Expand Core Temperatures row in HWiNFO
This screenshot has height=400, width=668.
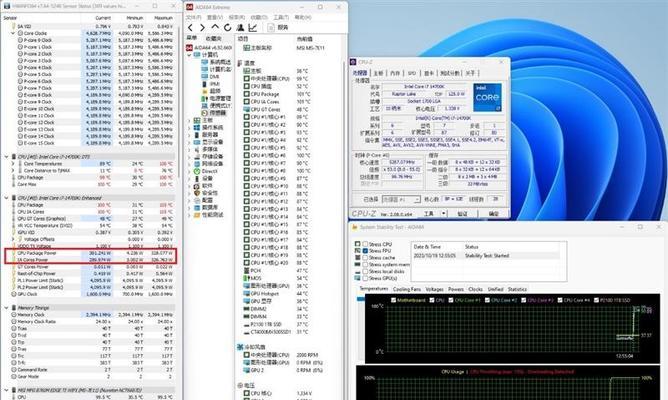coord(13,164)
